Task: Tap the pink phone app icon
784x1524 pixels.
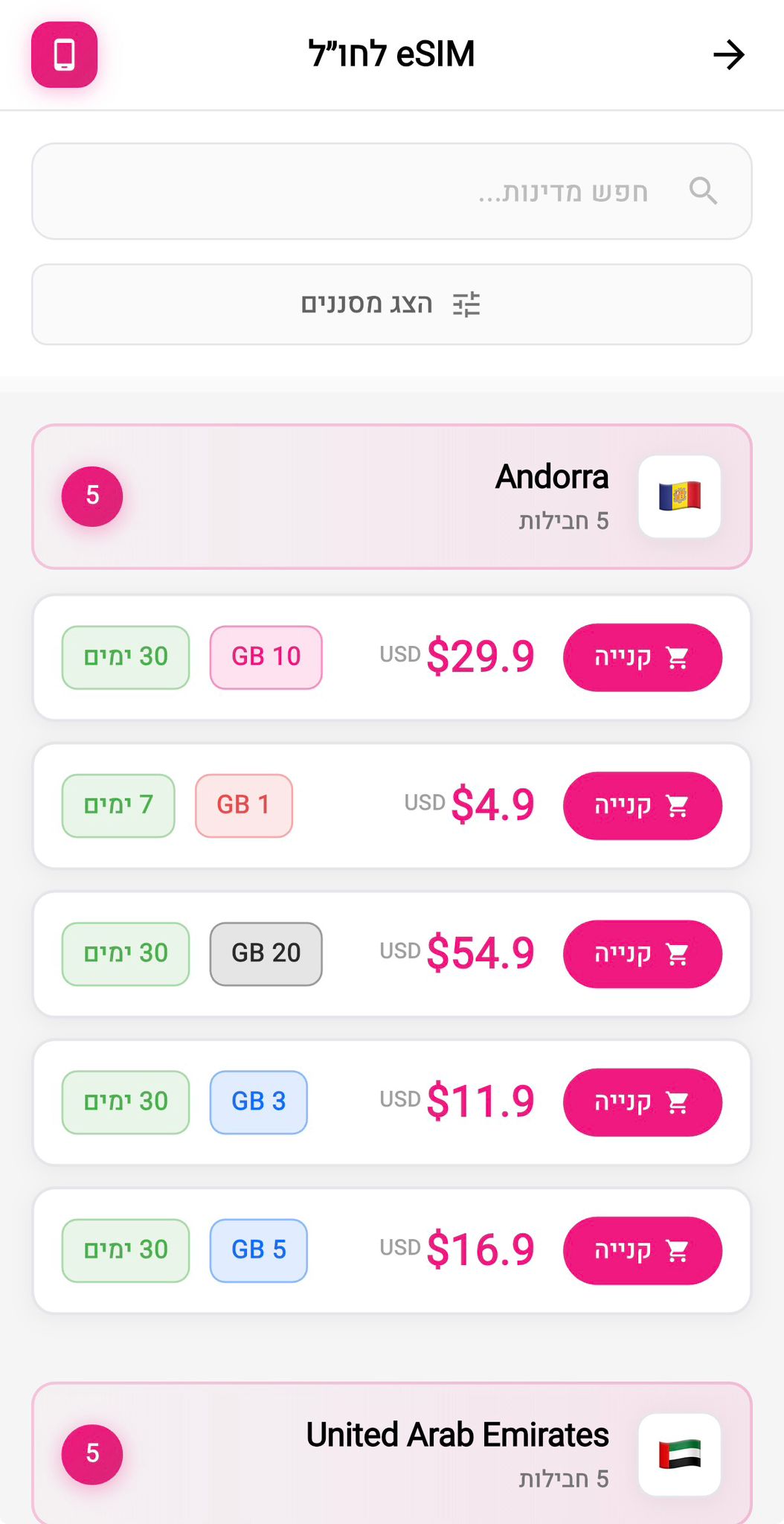Action: pyautogui.click(x=64, y=54)
